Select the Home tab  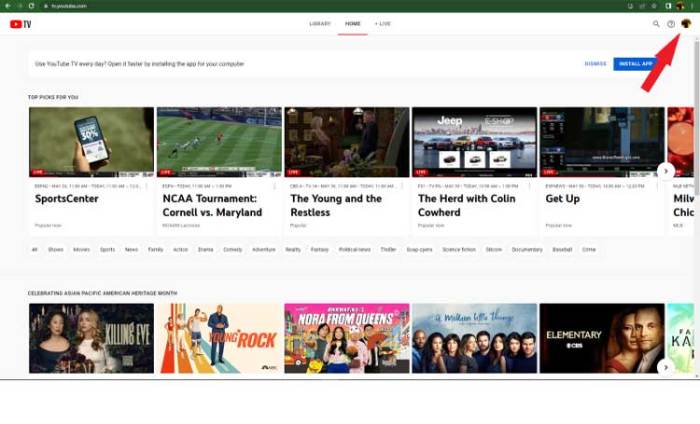[x=353, y=24]
